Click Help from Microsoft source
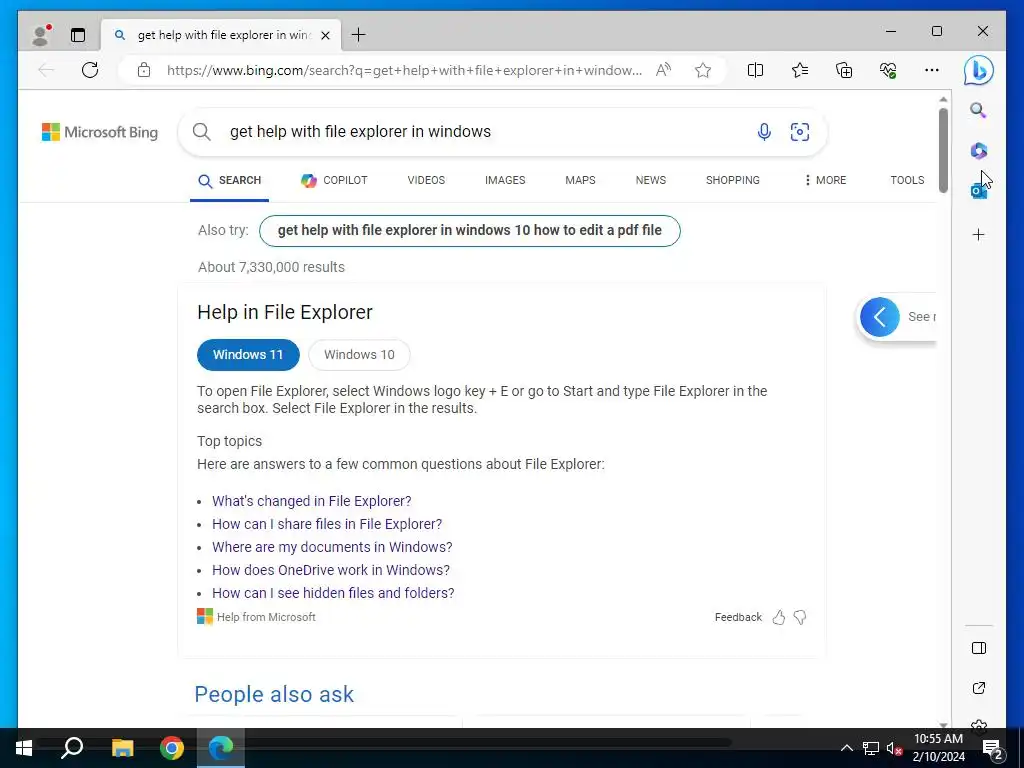Screen dimensions: 1024x768 [x=257, y=617]
